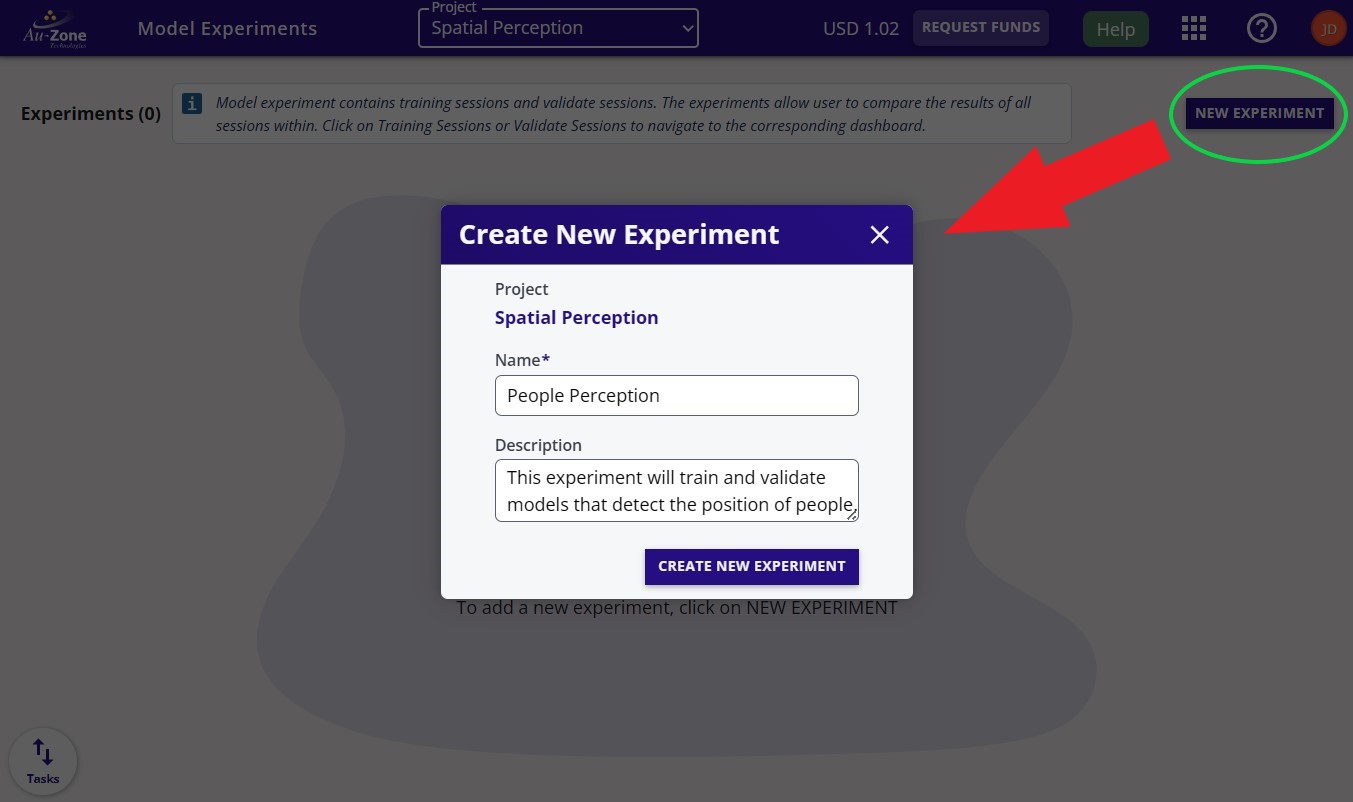Screen dimensions: 1353x802
Task: Click the NEW EXPERIMENT button
Action: [1259, 113]
